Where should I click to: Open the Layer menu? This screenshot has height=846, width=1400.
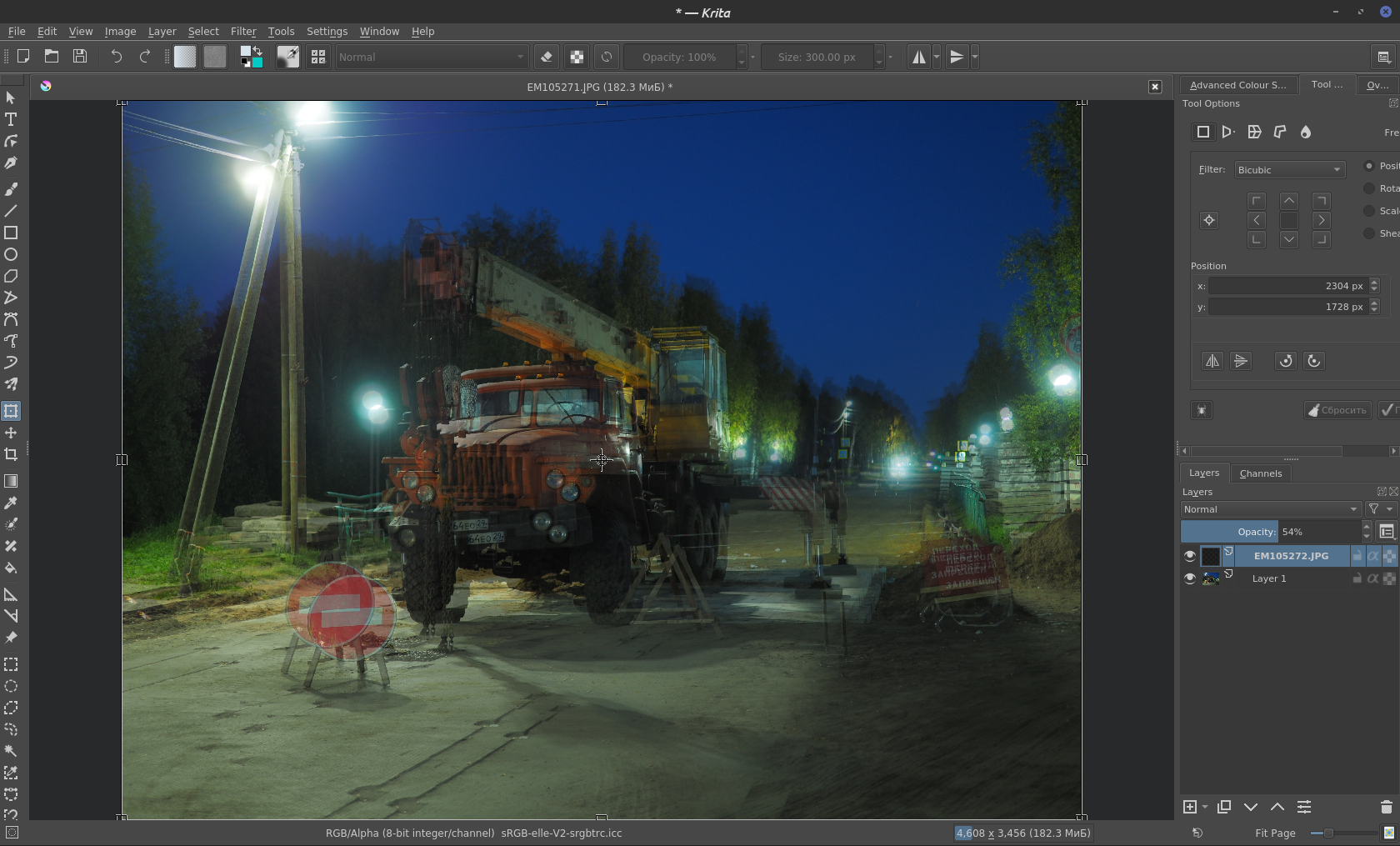click(162, 32)
